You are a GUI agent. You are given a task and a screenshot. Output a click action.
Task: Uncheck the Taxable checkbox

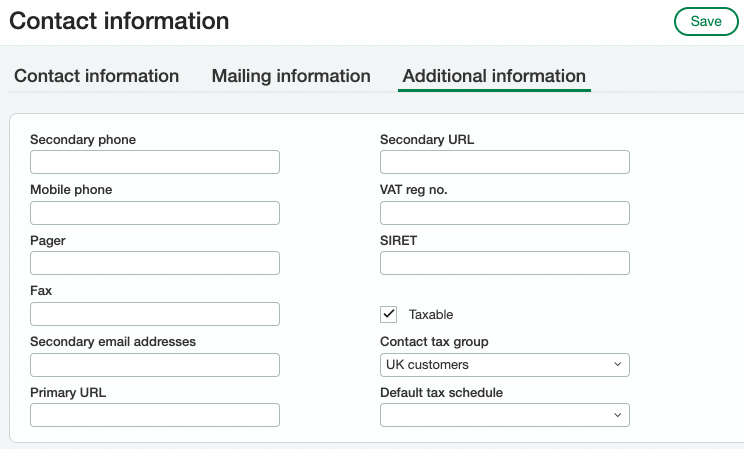[388, 314]
